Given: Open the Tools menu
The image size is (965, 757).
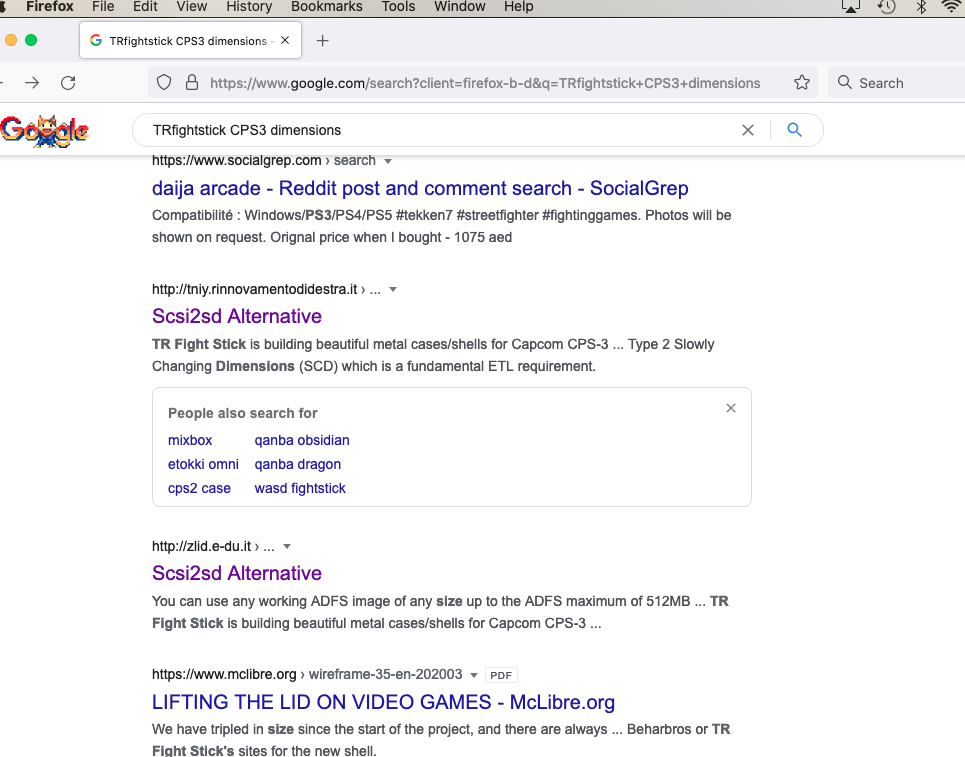Looking at the screenshot, I should [x=398, y=7].
